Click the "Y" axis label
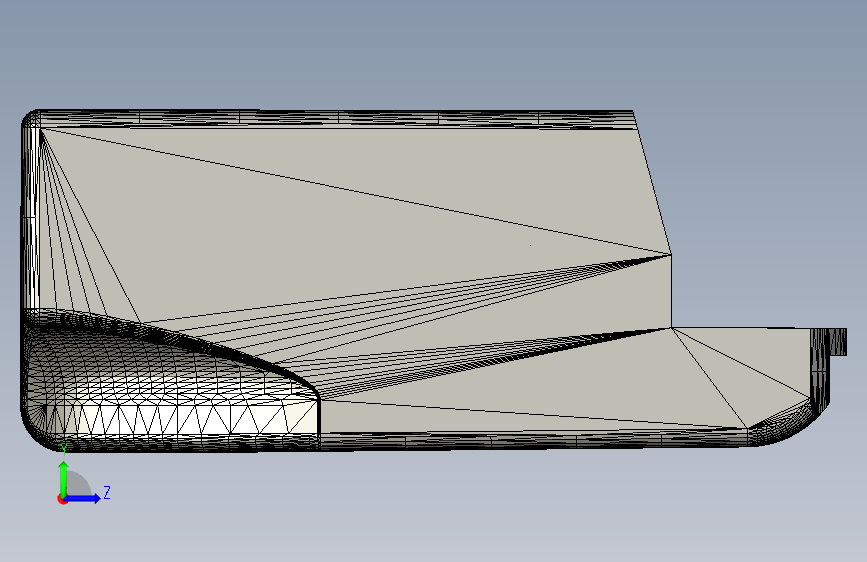The image size is (867, 562). click(x=64, y=450)
